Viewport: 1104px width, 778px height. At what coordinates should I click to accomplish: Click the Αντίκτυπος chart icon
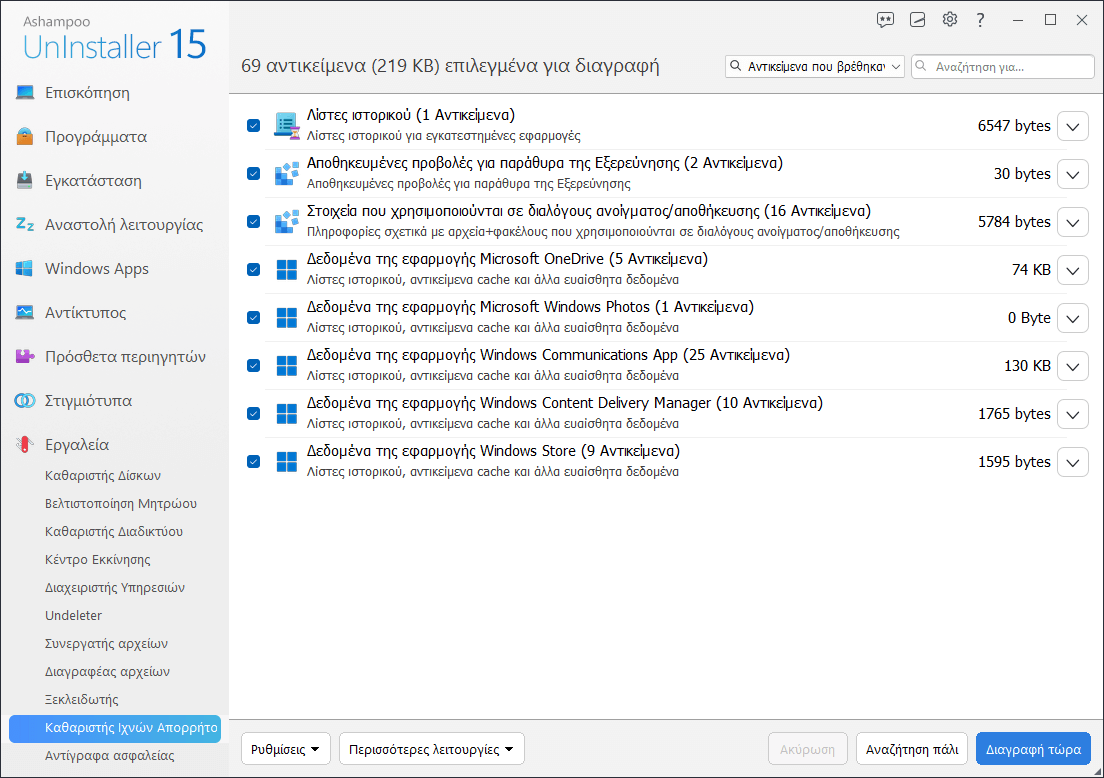pos(25,312)
